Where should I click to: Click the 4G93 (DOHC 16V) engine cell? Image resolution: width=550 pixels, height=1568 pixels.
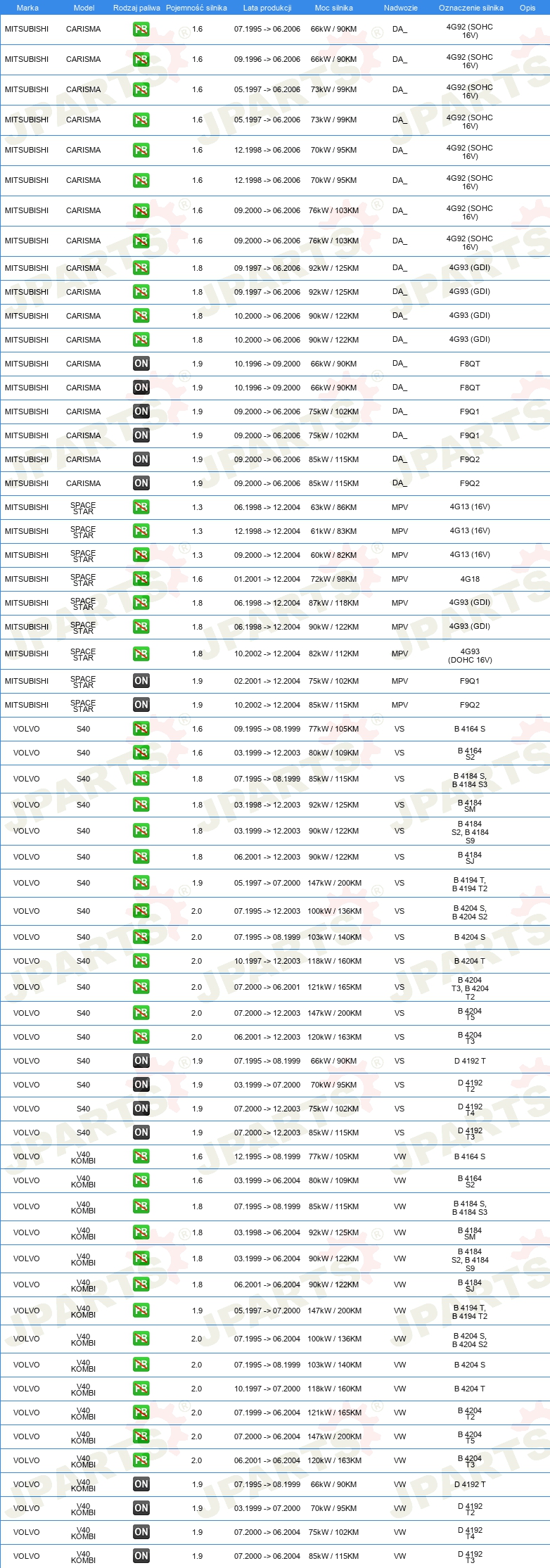coord(470,656)
